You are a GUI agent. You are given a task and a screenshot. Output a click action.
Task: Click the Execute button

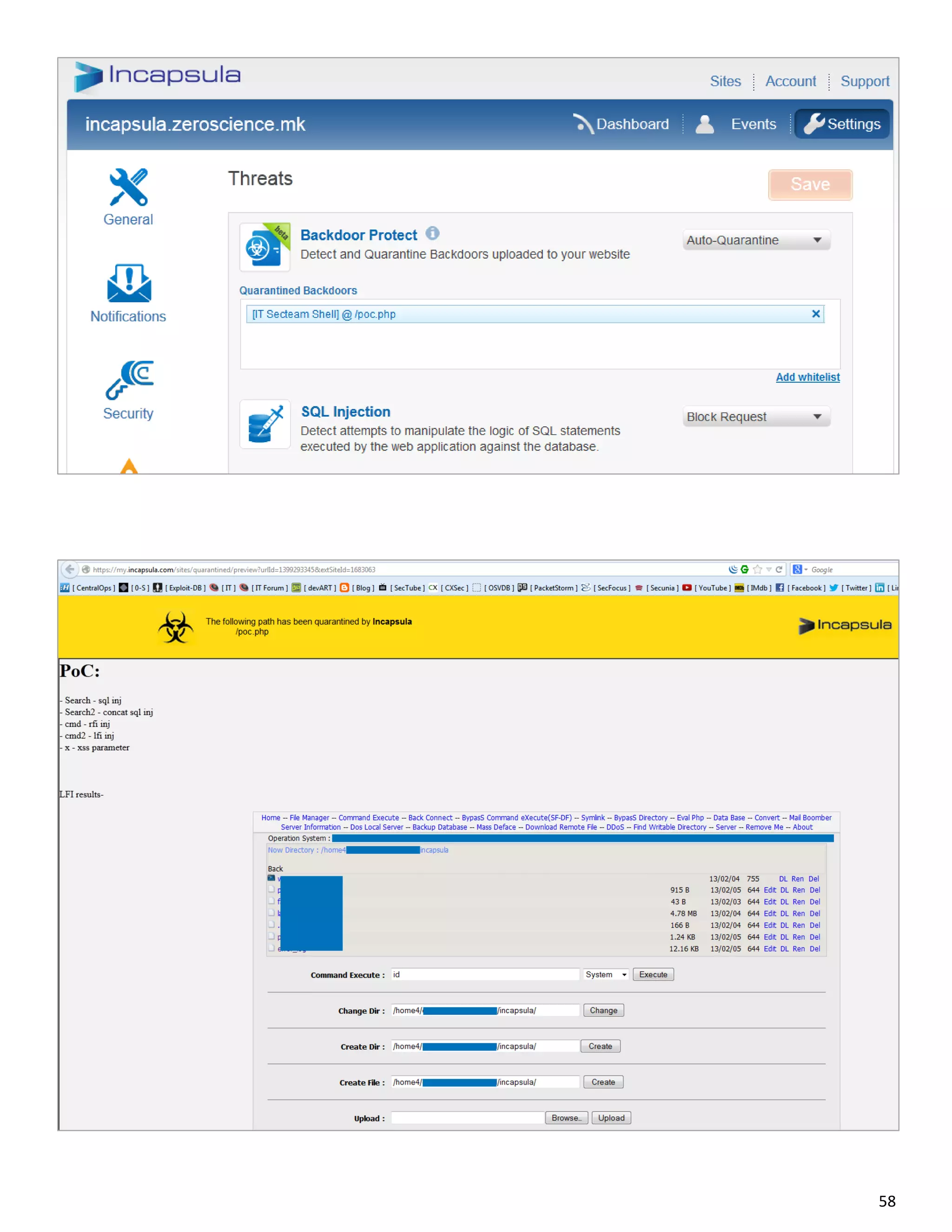pyautogui.click(x=653, y=974)
